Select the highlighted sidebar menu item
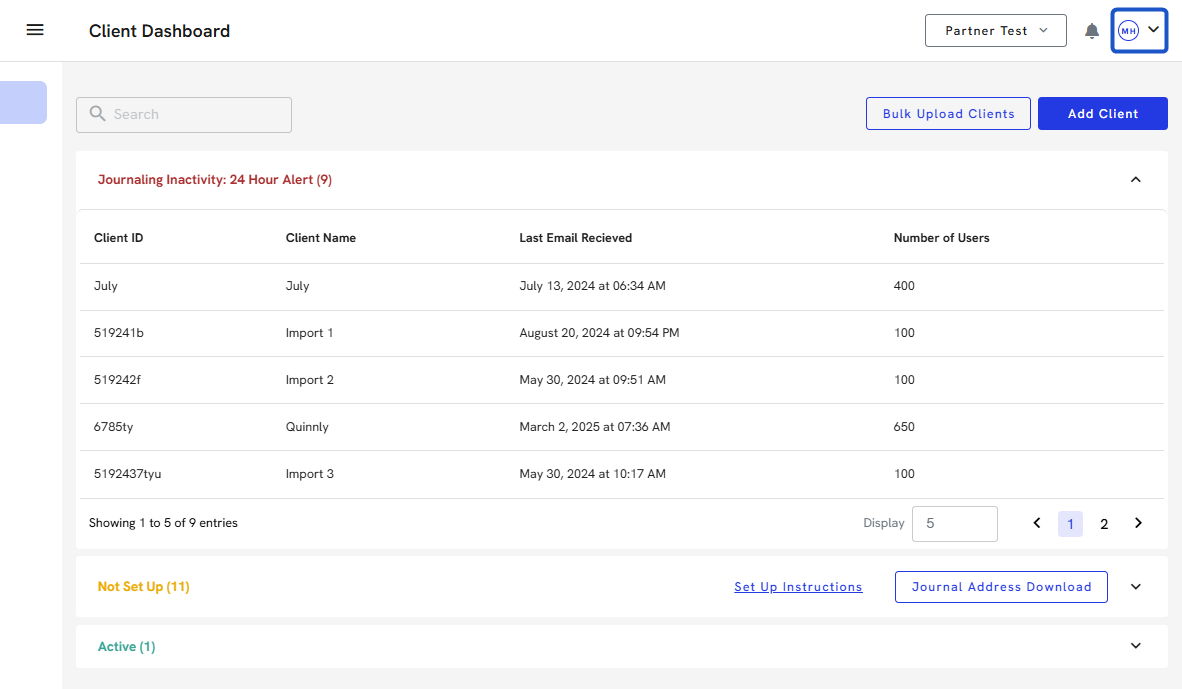 [23, 103]
